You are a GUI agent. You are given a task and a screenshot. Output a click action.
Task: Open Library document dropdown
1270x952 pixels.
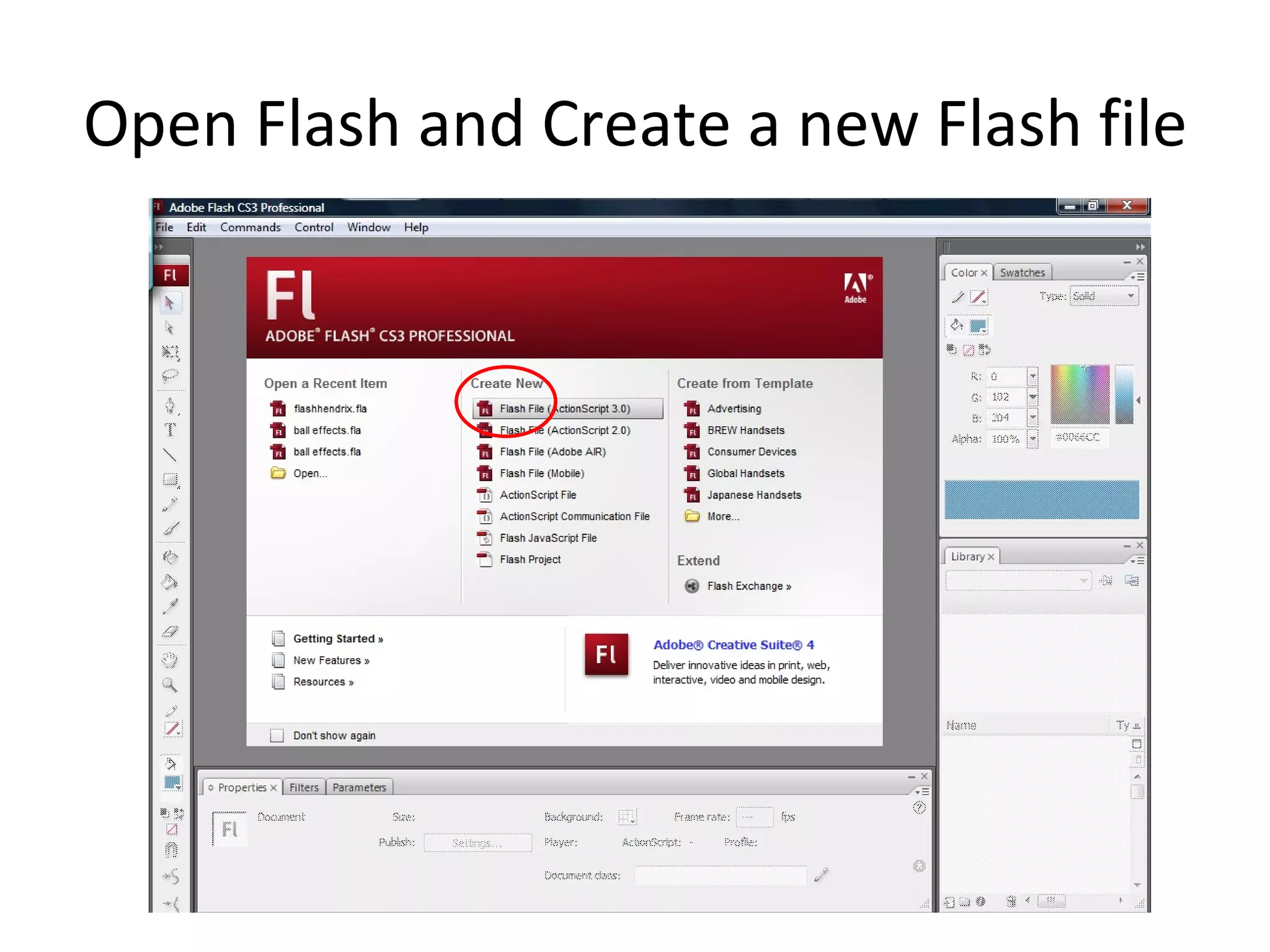click(1018, 581)
